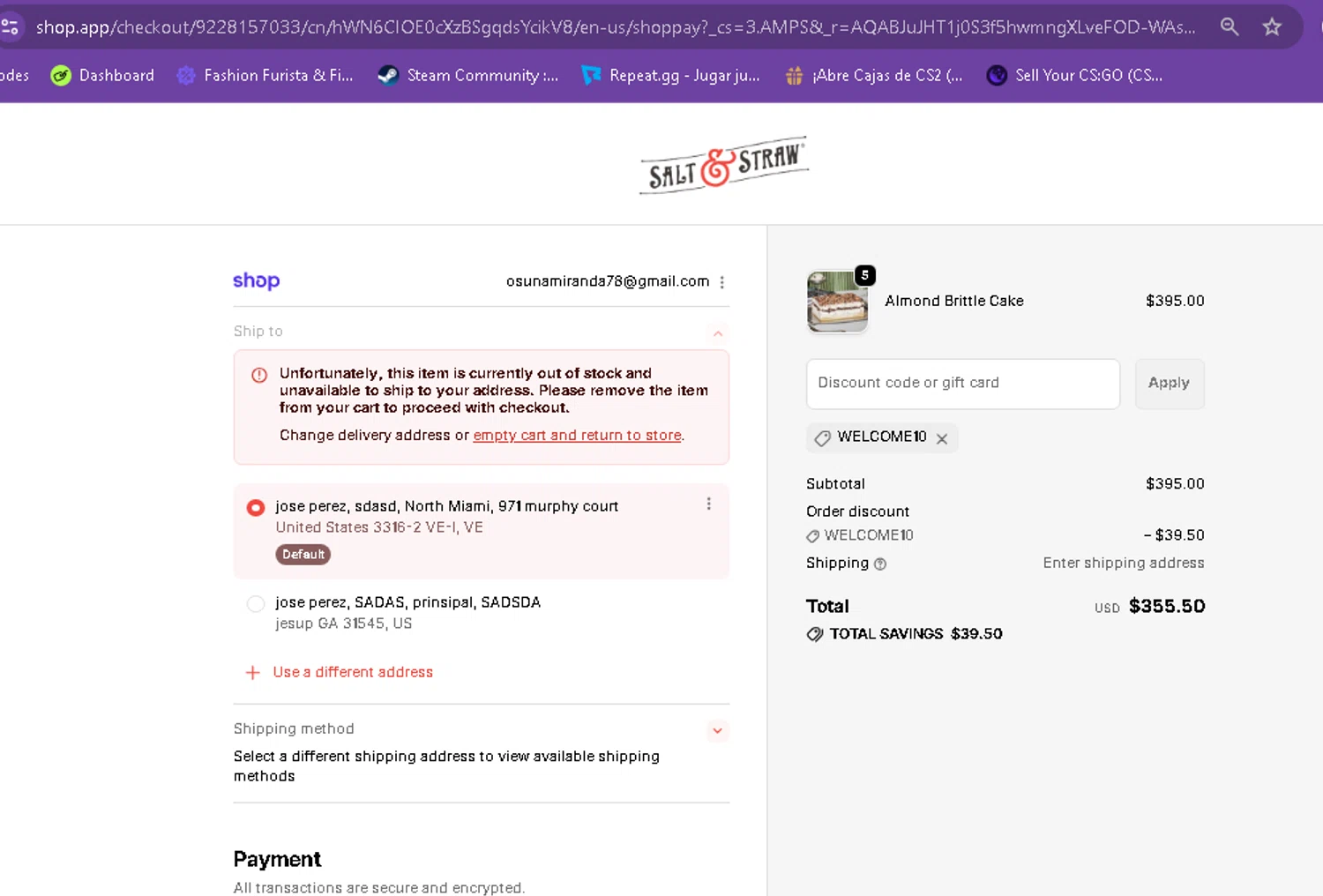Viewport: 1323px width, 896px height.
Task: Click the Payment heading
Action: tap(277, 859)
